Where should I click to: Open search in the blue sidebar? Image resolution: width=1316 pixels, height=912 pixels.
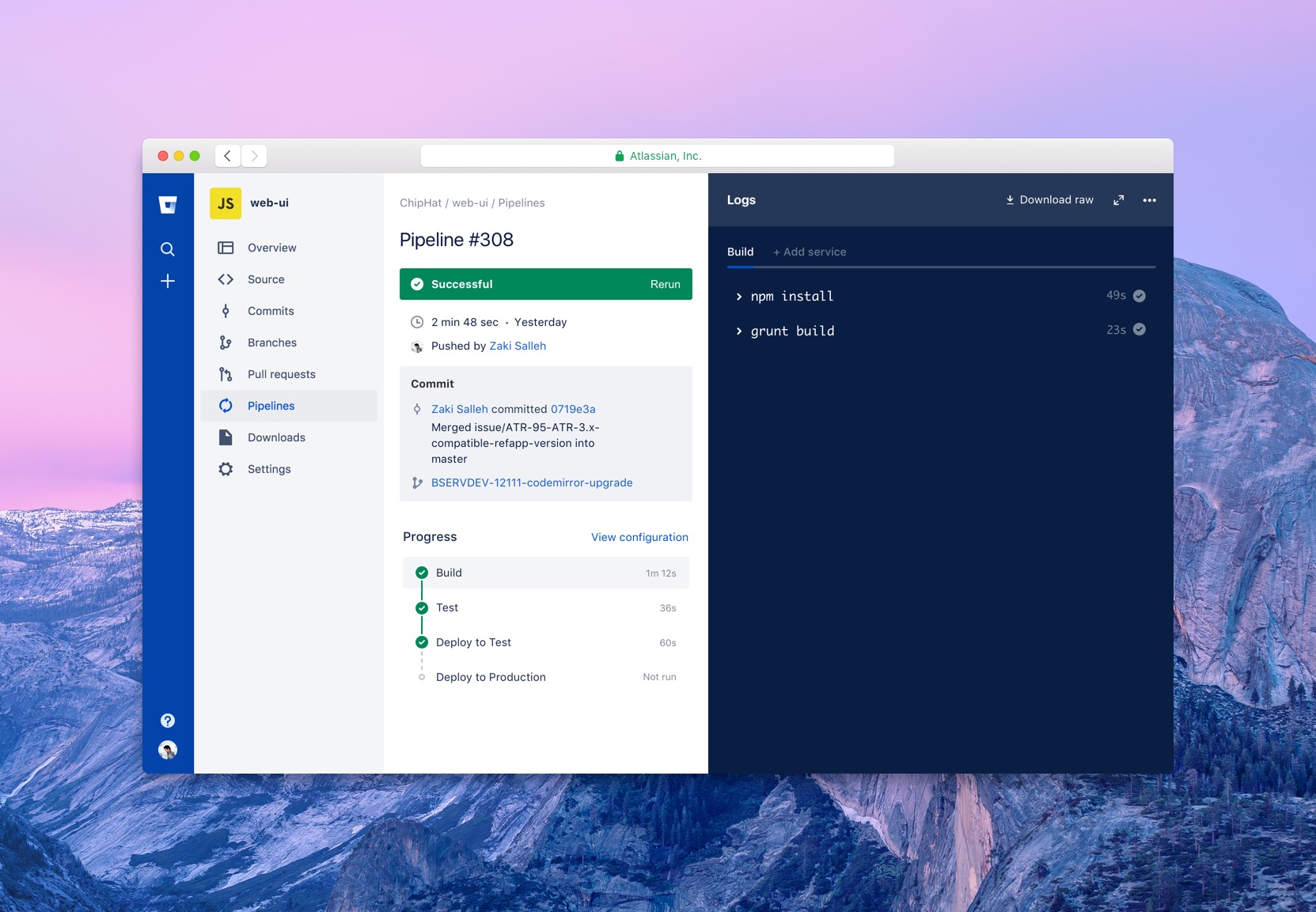[x=168, y=249]
